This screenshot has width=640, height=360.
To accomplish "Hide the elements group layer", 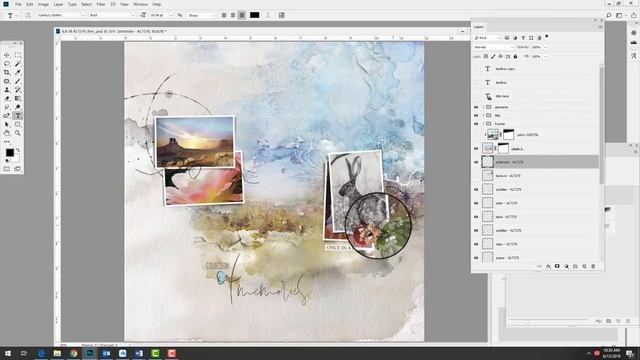I will pos(476,107).
